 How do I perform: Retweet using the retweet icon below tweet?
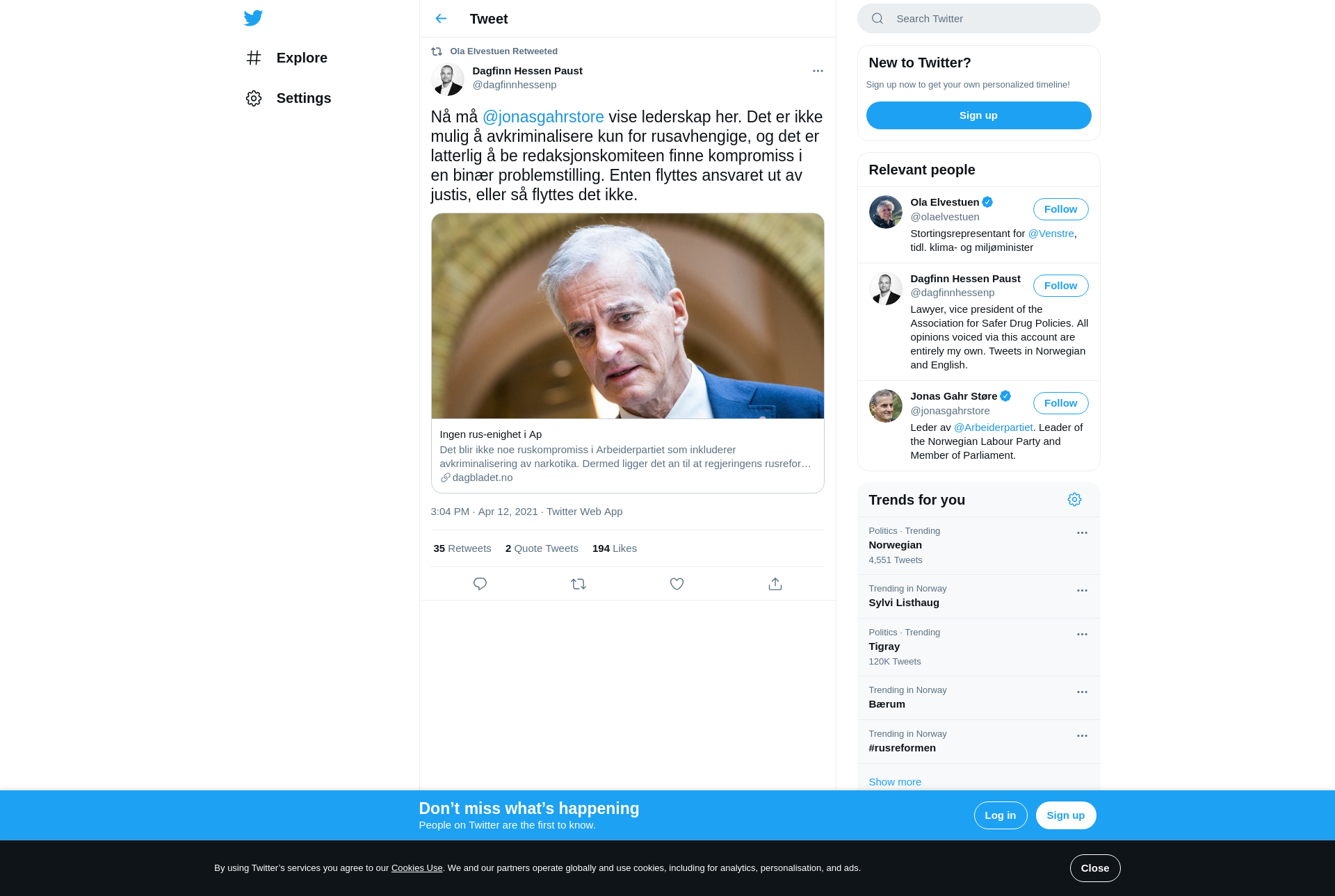578,584
